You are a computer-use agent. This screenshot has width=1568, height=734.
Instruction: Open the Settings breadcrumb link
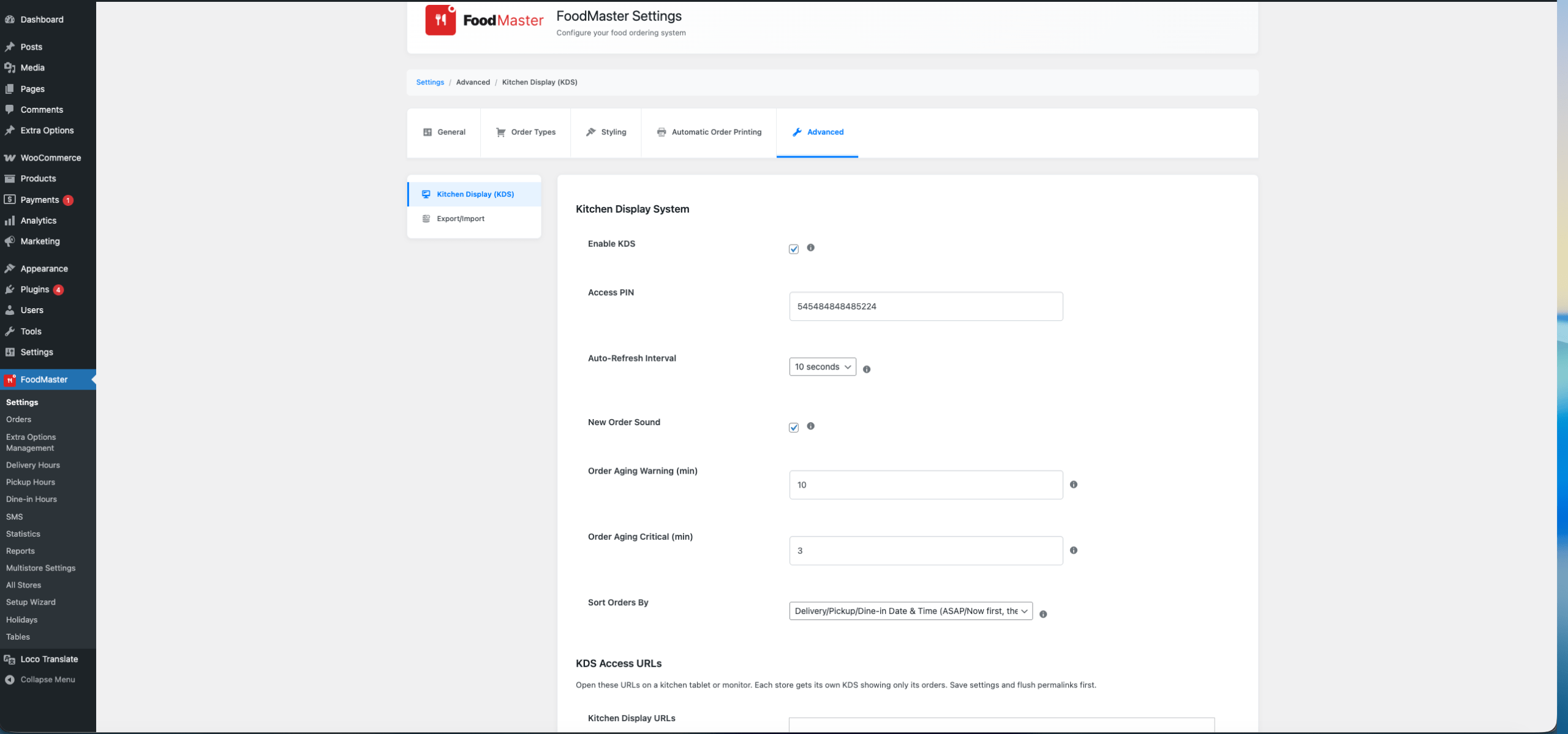[x=430, y=81]
